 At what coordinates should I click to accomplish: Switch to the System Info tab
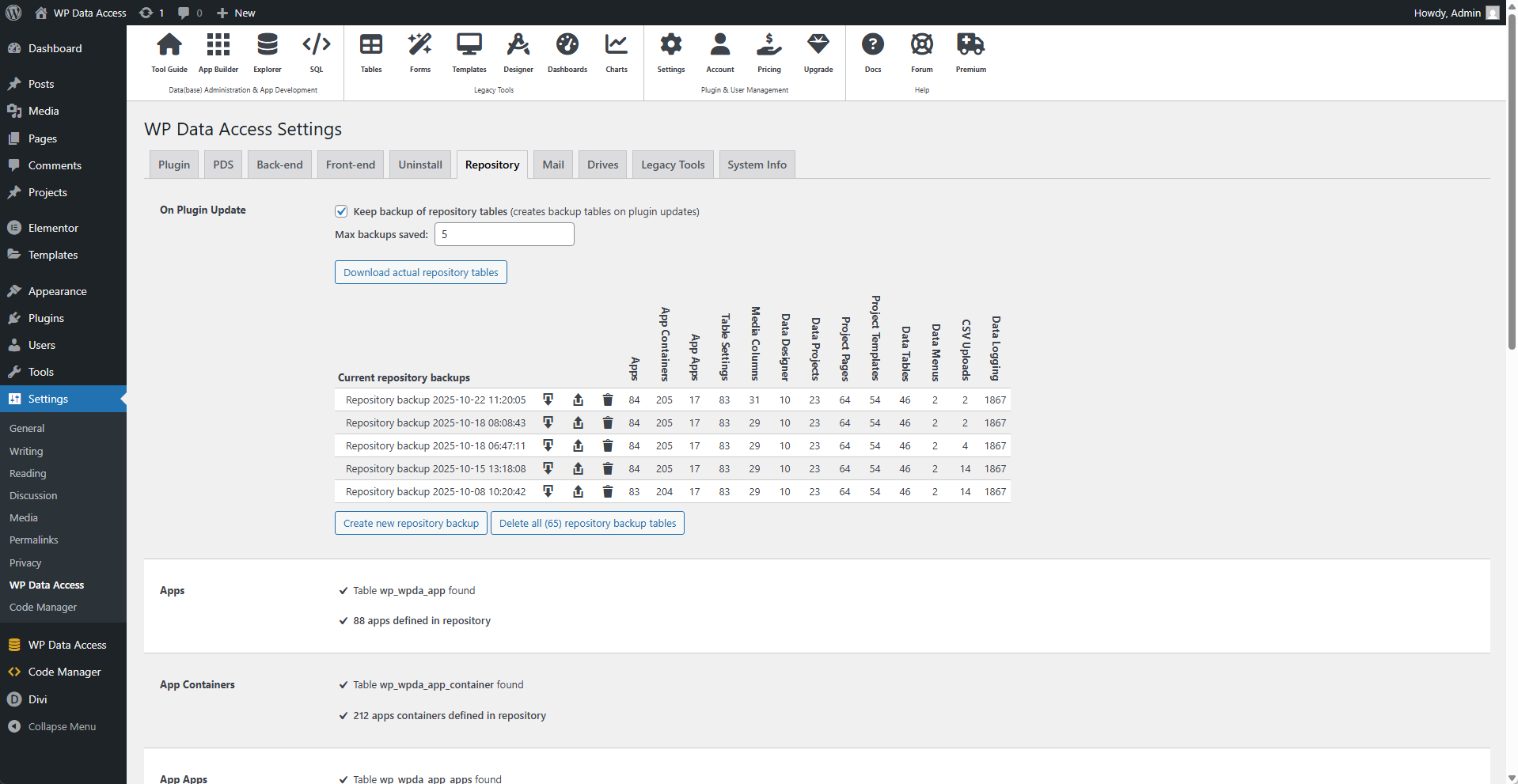(x=756, y=164)
